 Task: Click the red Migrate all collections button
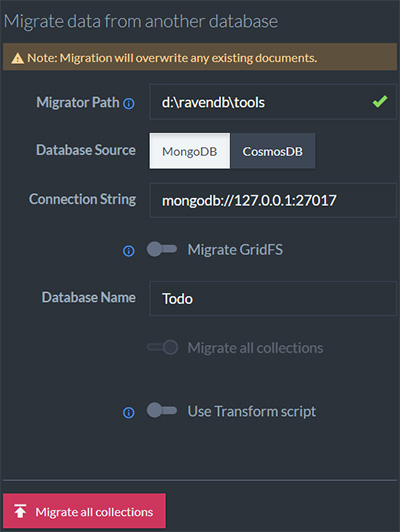coord(84,511)
